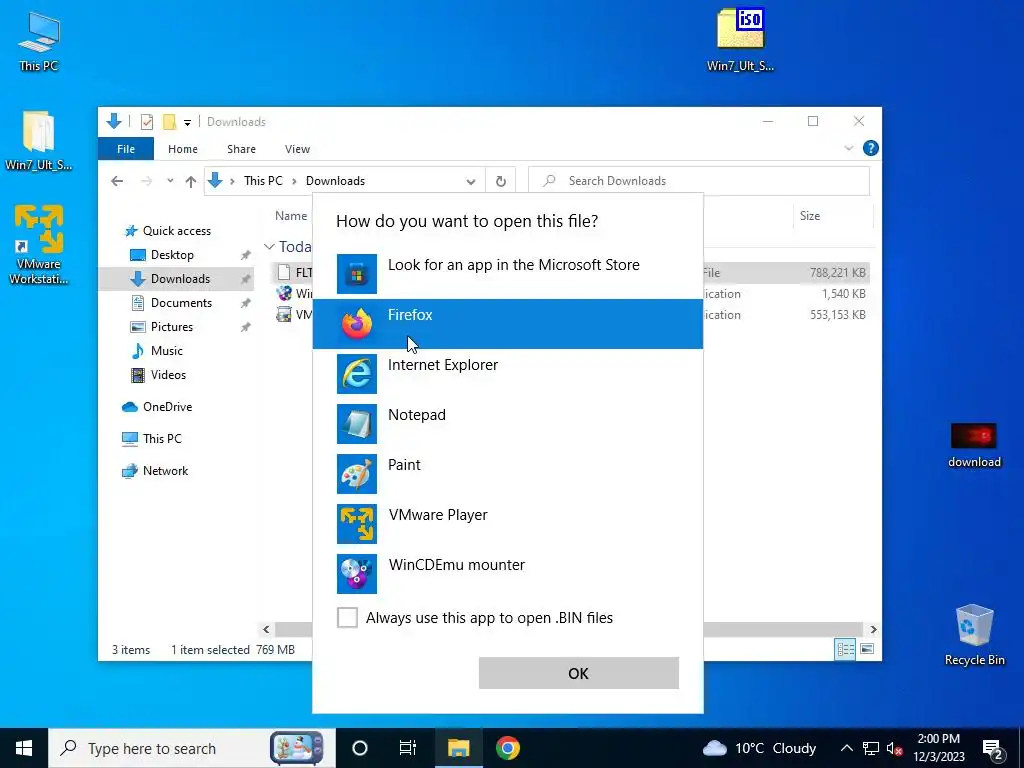Select Firefox to open the file

(507, 324)
